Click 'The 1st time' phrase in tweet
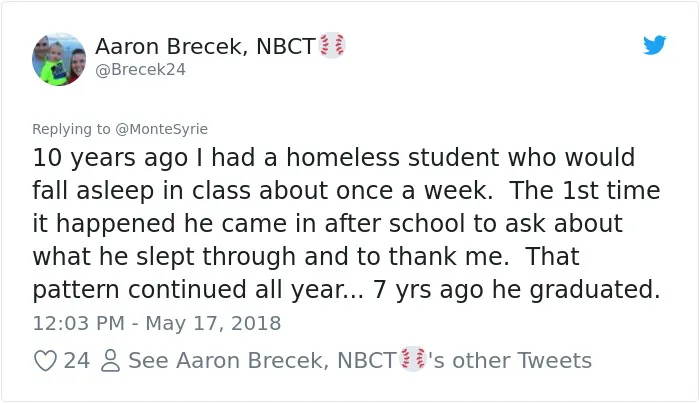 coord(584,191)
